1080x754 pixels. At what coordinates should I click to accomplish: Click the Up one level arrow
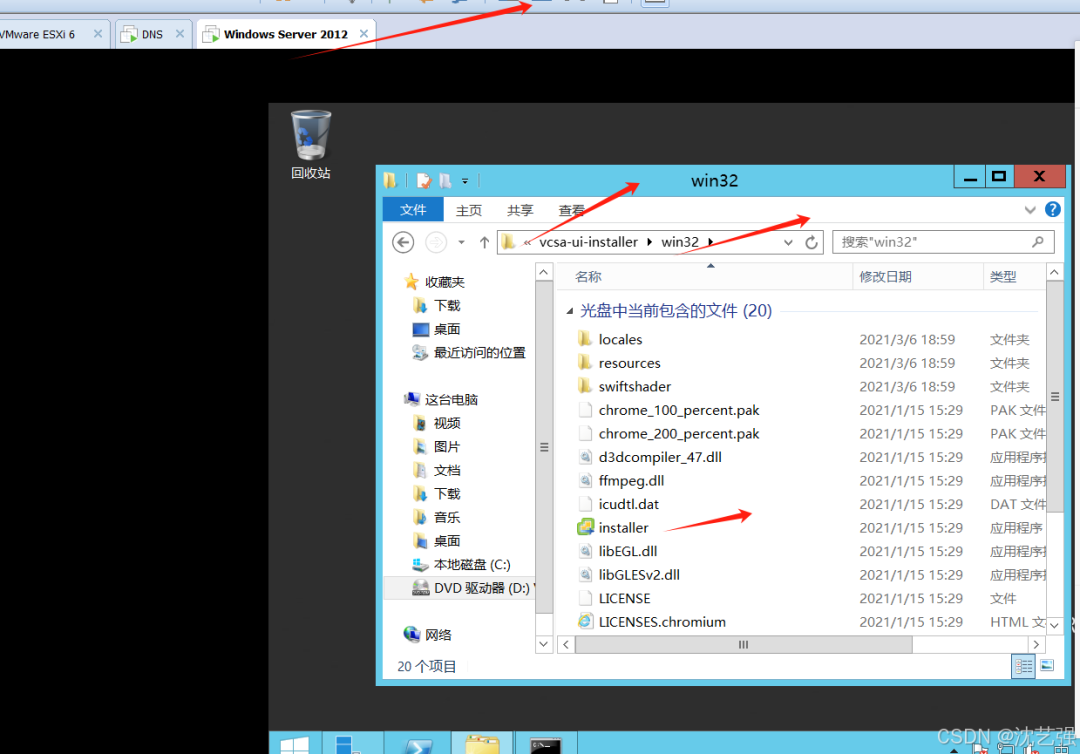(484, 242)
